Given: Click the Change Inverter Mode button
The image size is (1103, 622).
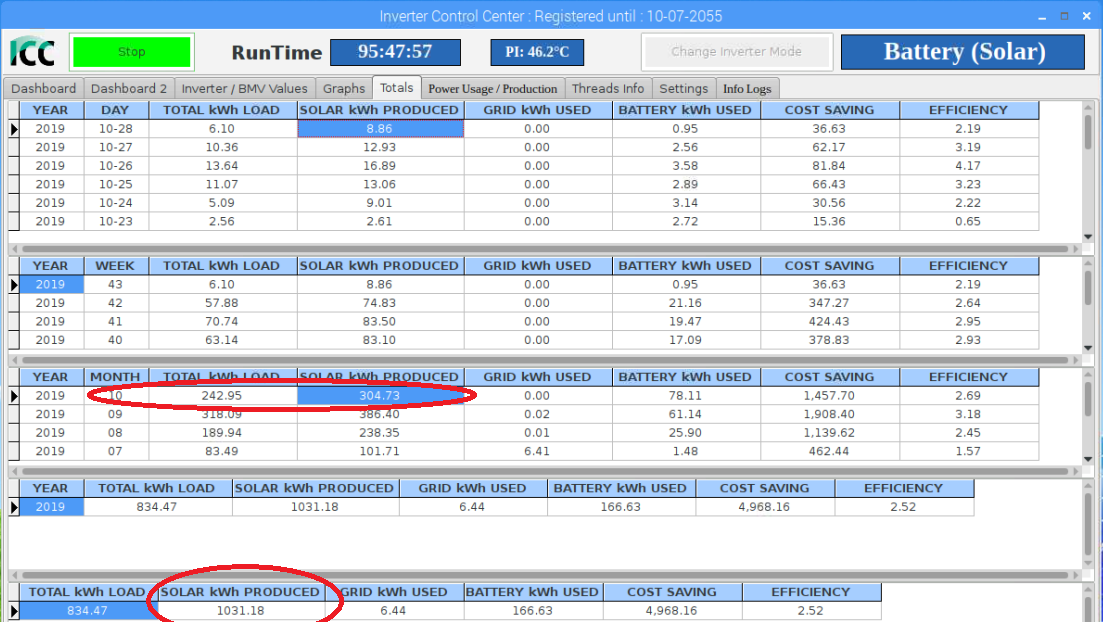Looking at the screenshot, I should (x=736, y=52).
